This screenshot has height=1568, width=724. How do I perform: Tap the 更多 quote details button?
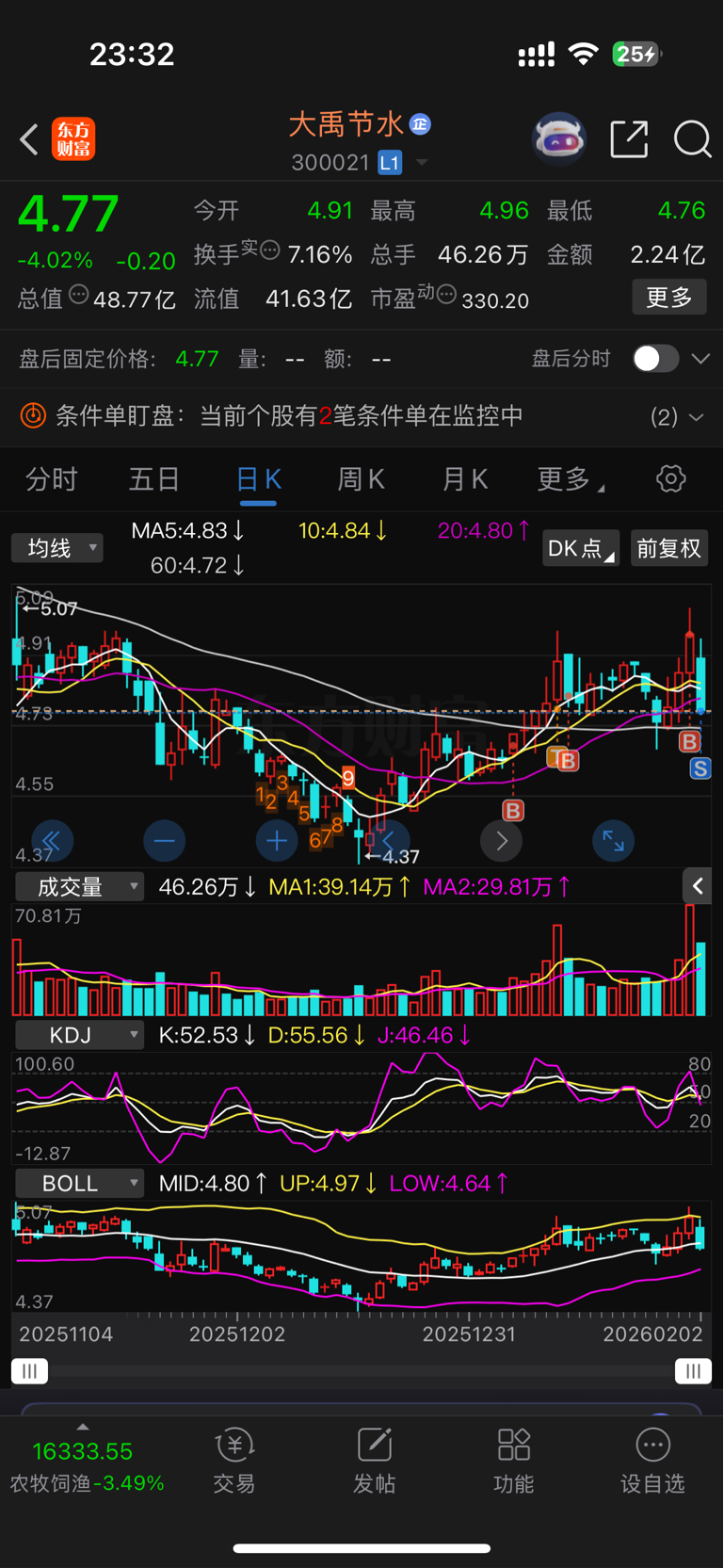click(669, 298)
